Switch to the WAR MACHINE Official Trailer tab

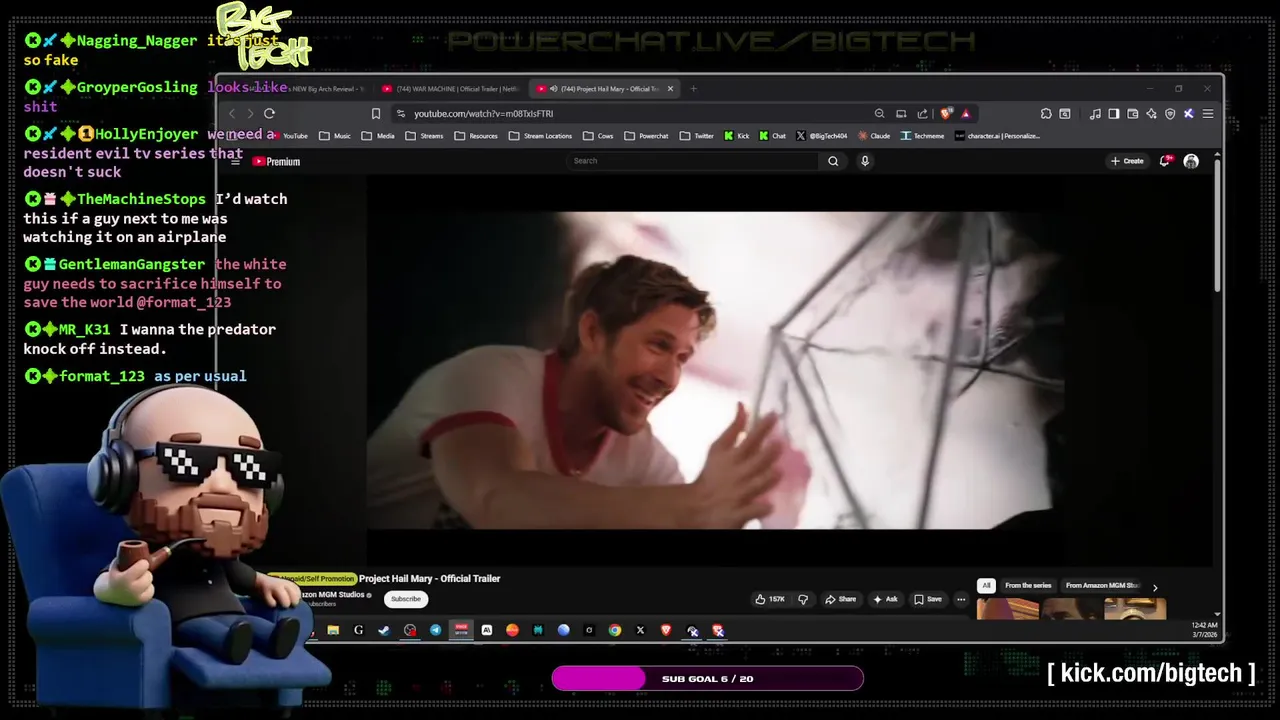point(450,89)
